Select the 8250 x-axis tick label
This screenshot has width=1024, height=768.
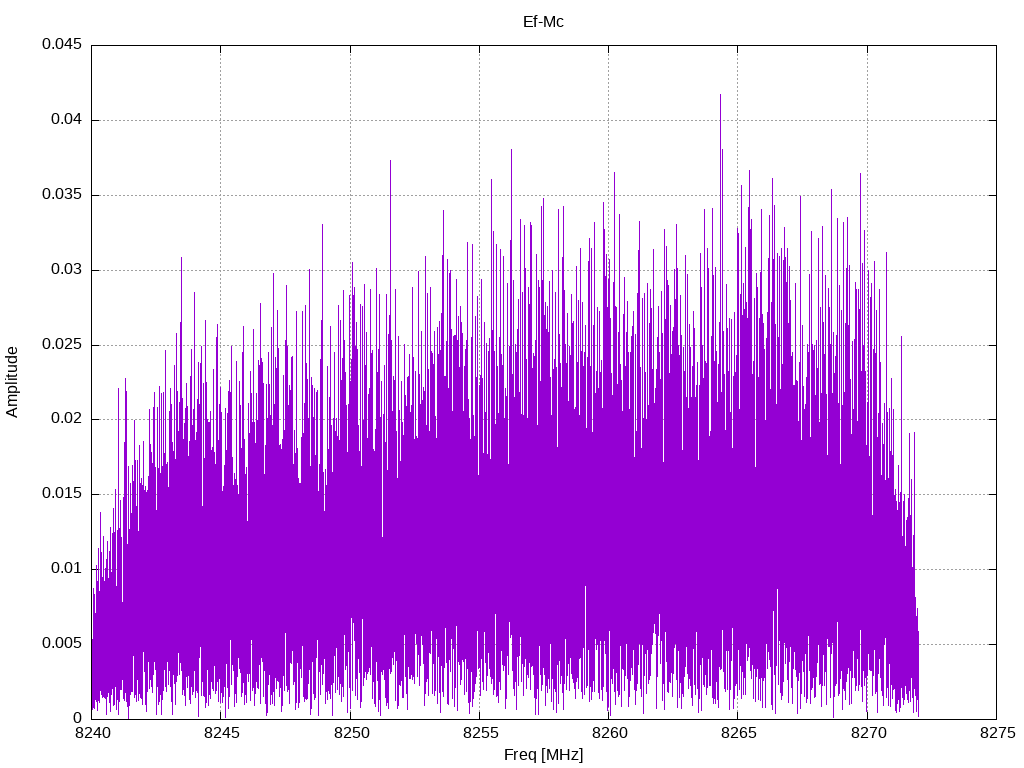point(351,733)
